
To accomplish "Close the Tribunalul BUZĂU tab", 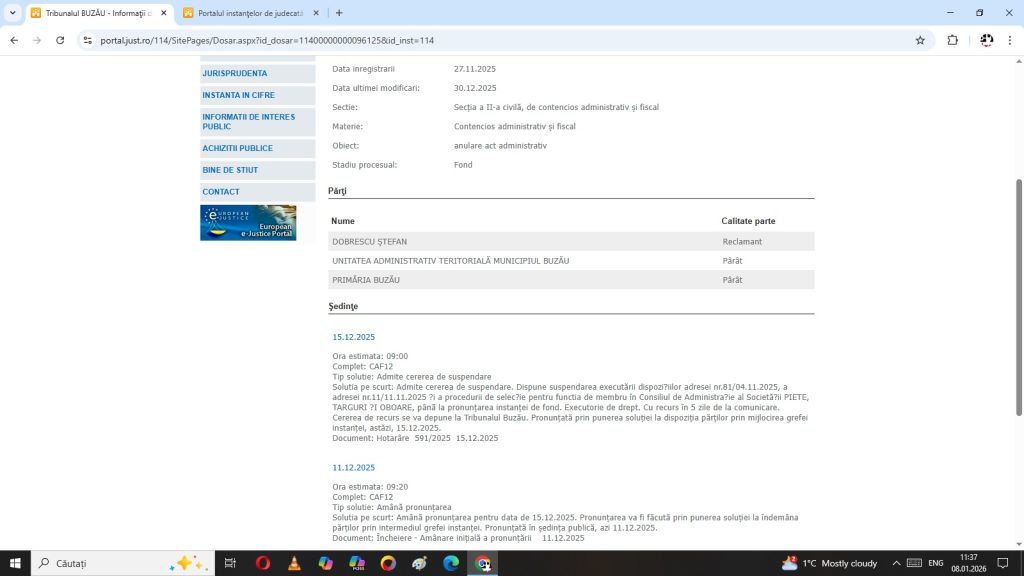I will point(164,13).
